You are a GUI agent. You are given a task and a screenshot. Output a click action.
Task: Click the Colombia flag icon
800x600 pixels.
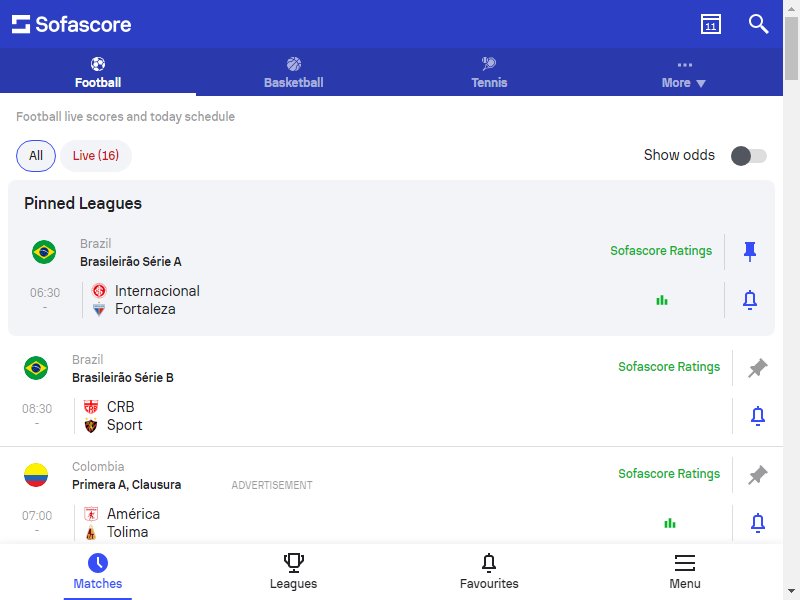[36, 475]
